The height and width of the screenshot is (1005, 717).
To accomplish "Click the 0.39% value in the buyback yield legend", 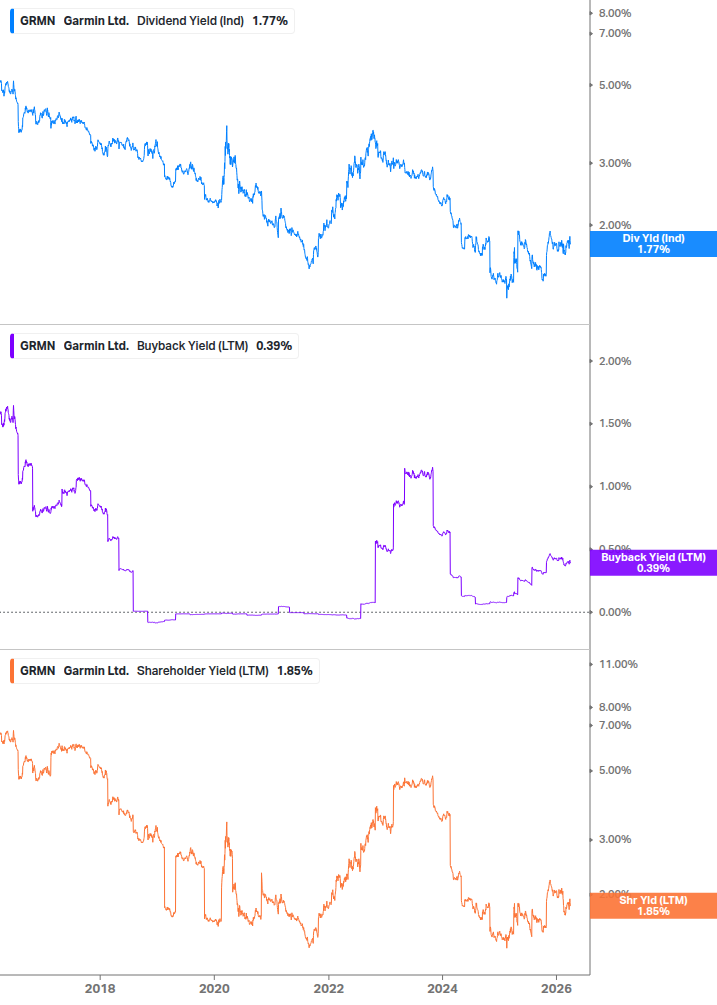I will (274, 345).
